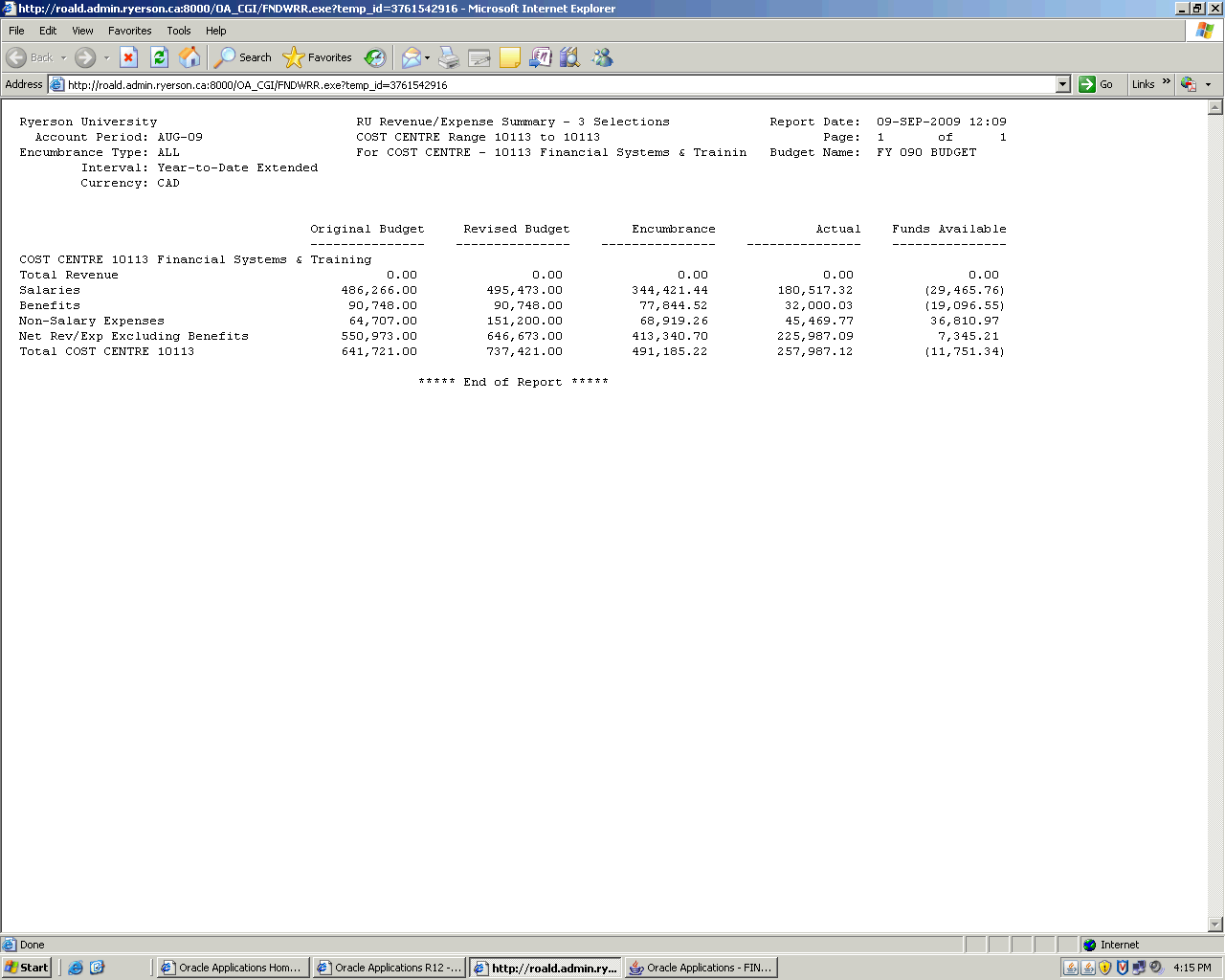Open the Mail button dropdown arrow
Image resolution: width=1225 pixels, height=980 pixels.
428,57
